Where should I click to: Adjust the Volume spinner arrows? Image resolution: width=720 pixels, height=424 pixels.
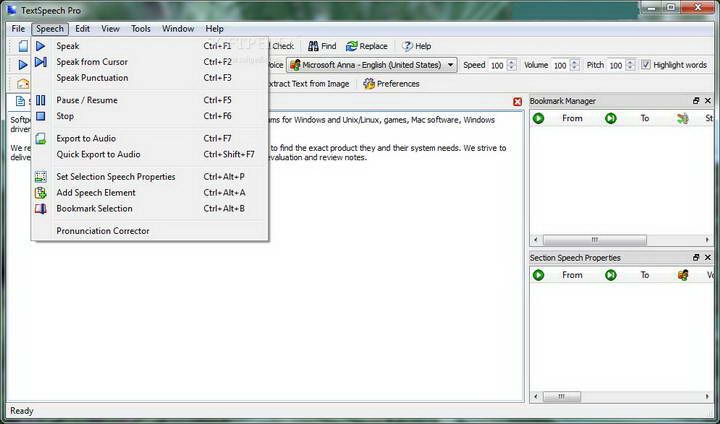574,65
